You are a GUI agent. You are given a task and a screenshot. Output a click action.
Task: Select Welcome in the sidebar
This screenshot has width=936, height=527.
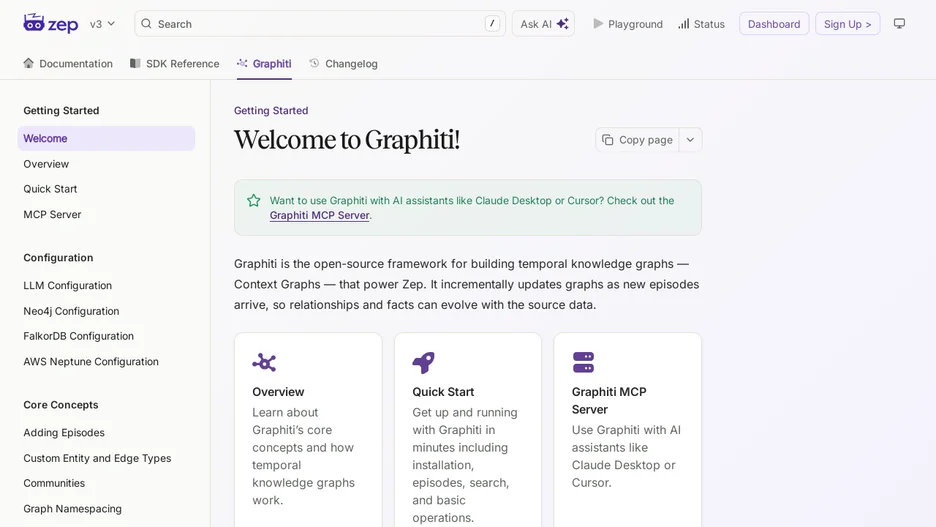pyautogui.click(x=106, y=138)
